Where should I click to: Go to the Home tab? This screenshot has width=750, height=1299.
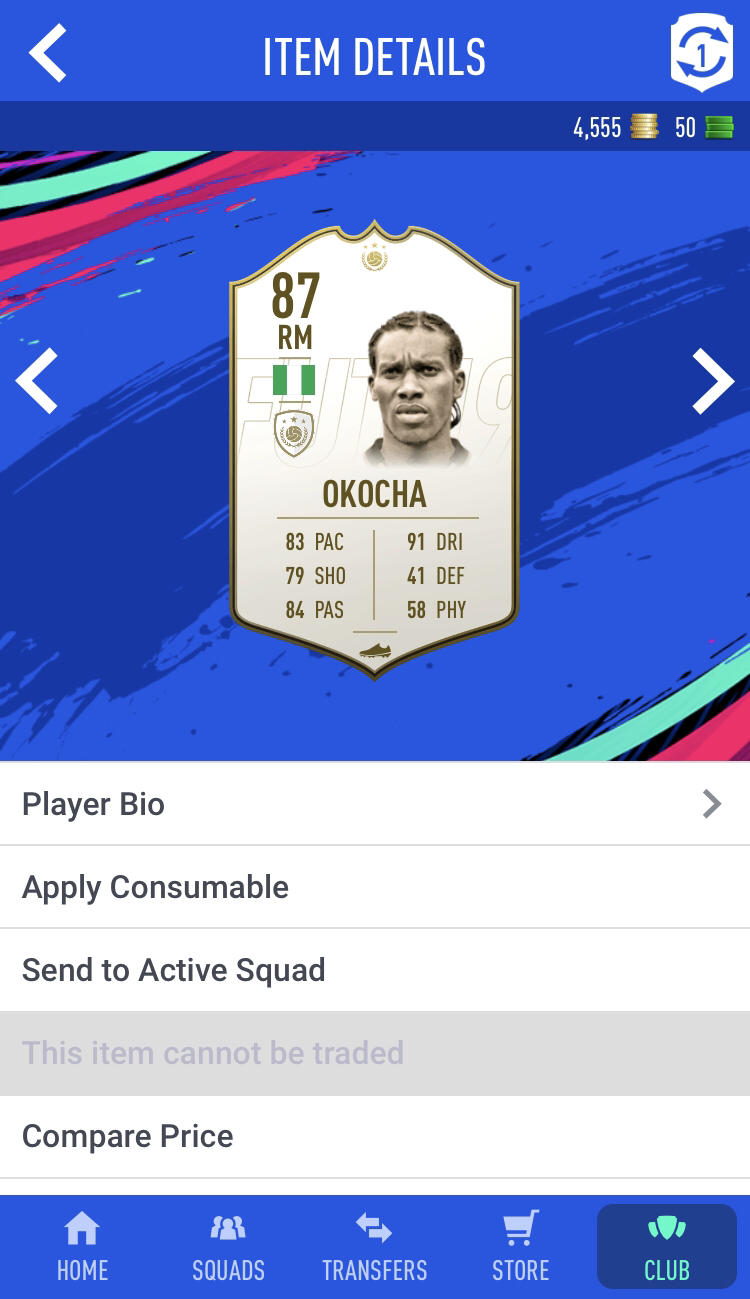82,1246
